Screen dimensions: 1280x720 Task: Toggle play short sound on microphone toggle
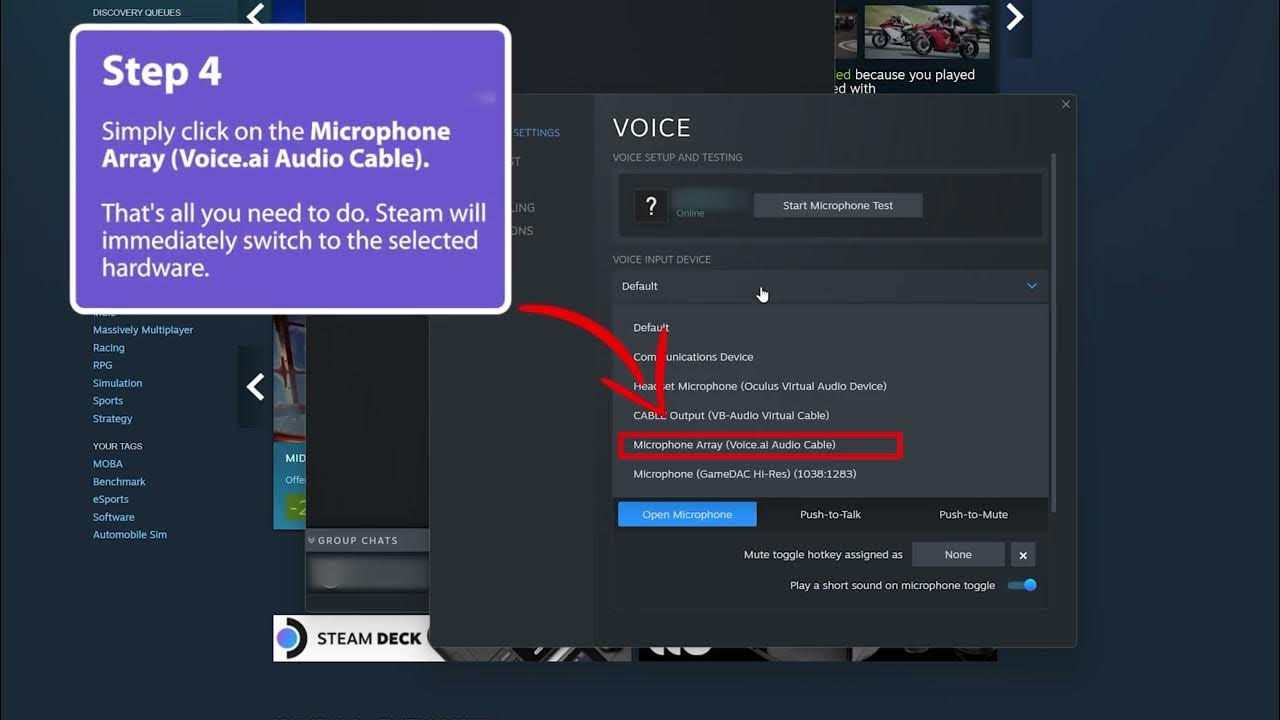1022,585
